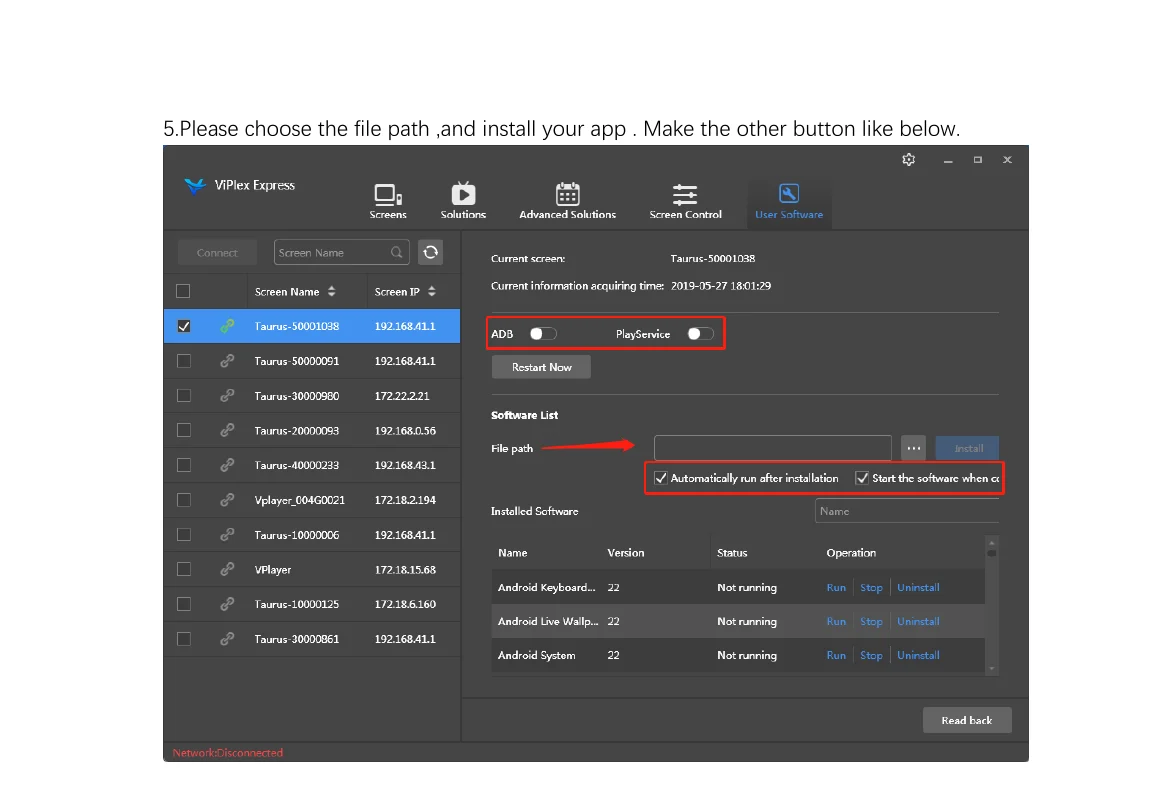Open the Solutions tab
Image resolution: width=1154 pixels, height=807 pixels.
point(463,201)
